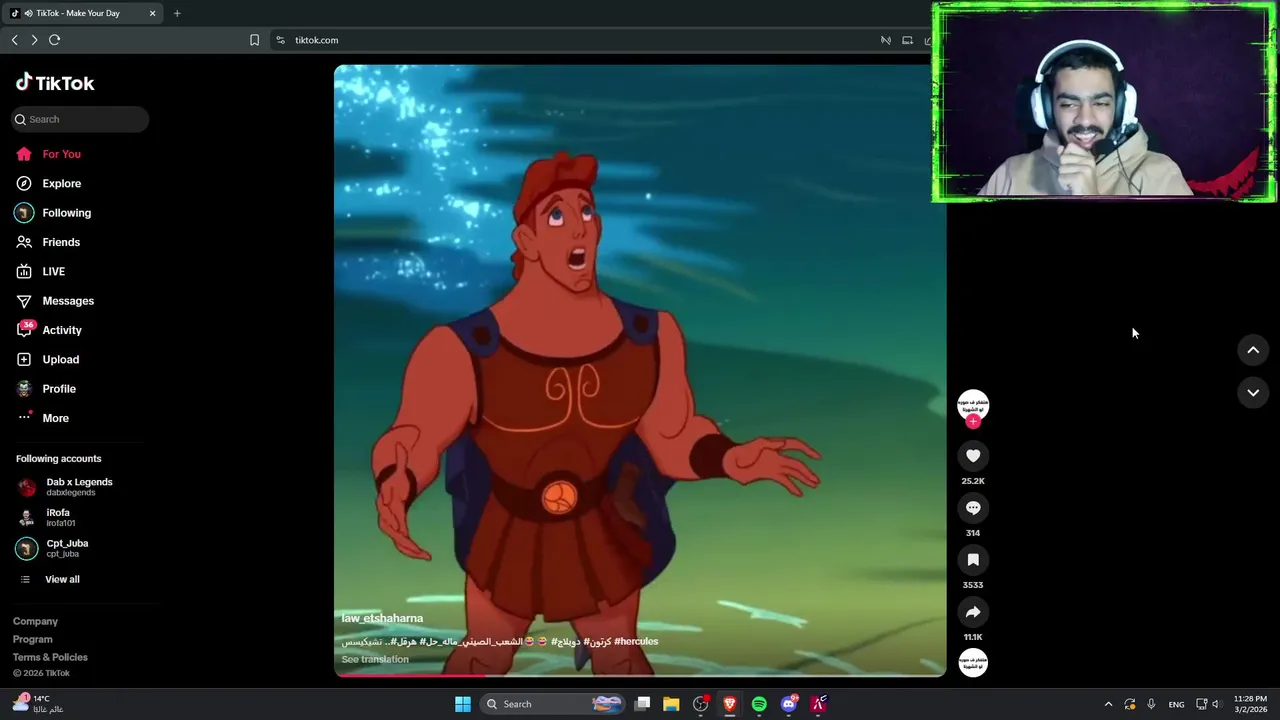Go to next video with down arrow
1280x720 pixels.
tap(1253, 393)
